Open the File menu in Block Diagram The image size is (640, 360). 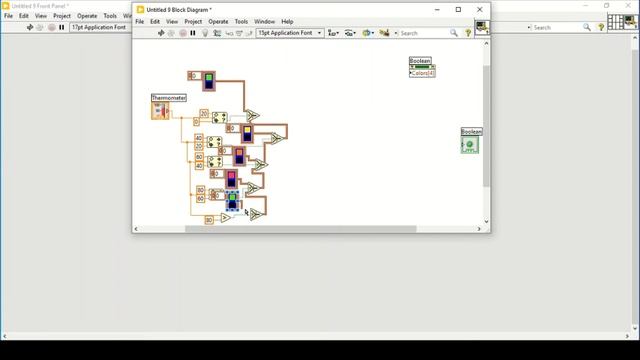[x=140, y=21]
